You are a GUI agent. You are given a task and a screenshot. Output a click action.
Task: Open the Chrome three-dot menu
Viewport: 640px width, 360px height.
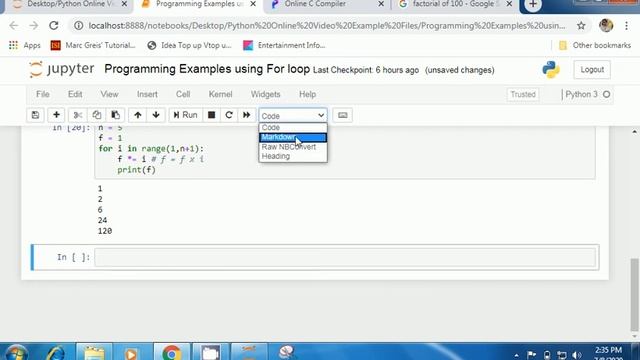[x=627, y=26]
